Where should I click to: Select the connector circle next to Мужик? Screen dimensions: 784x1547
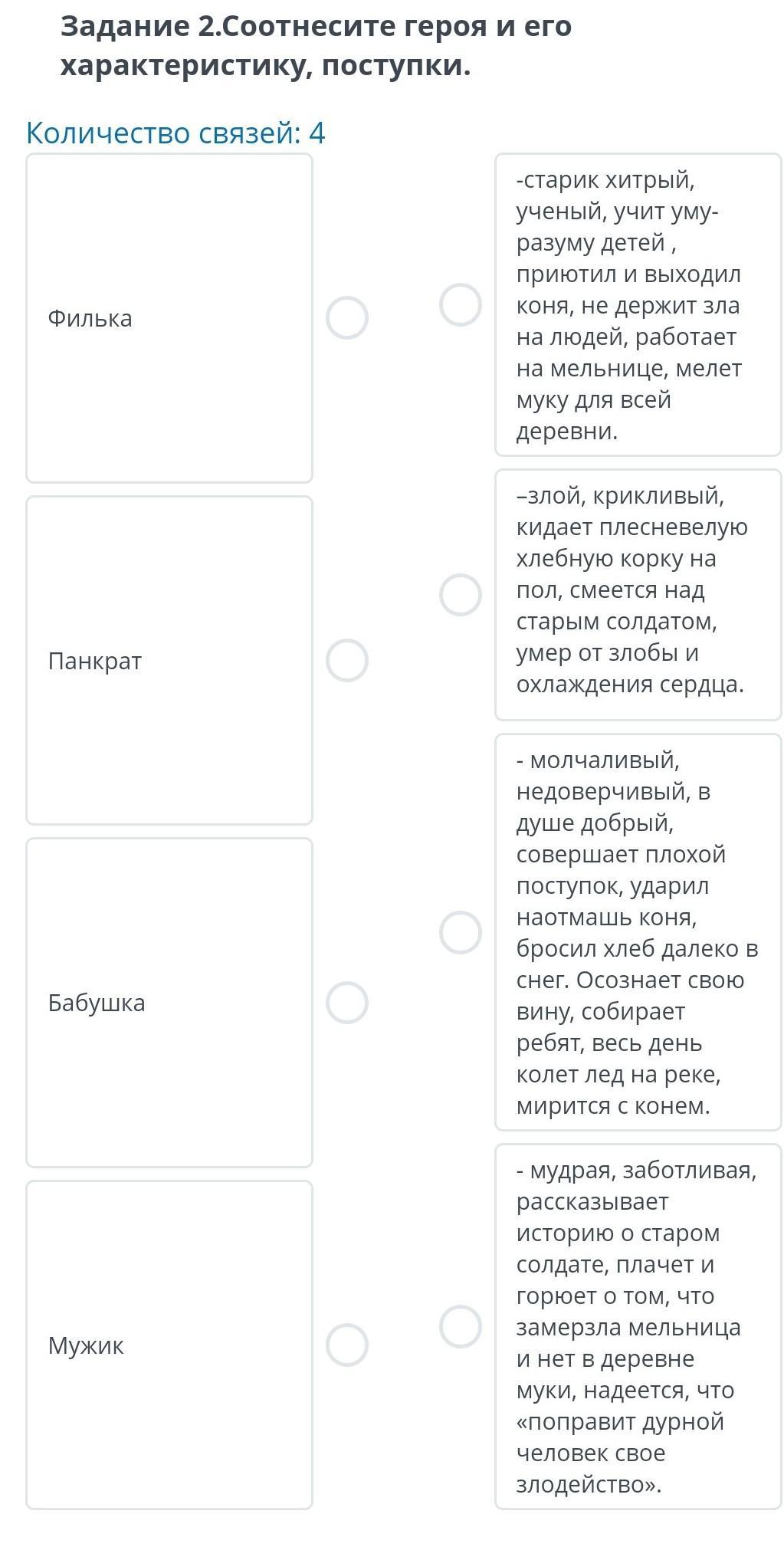click(346, 1345)
